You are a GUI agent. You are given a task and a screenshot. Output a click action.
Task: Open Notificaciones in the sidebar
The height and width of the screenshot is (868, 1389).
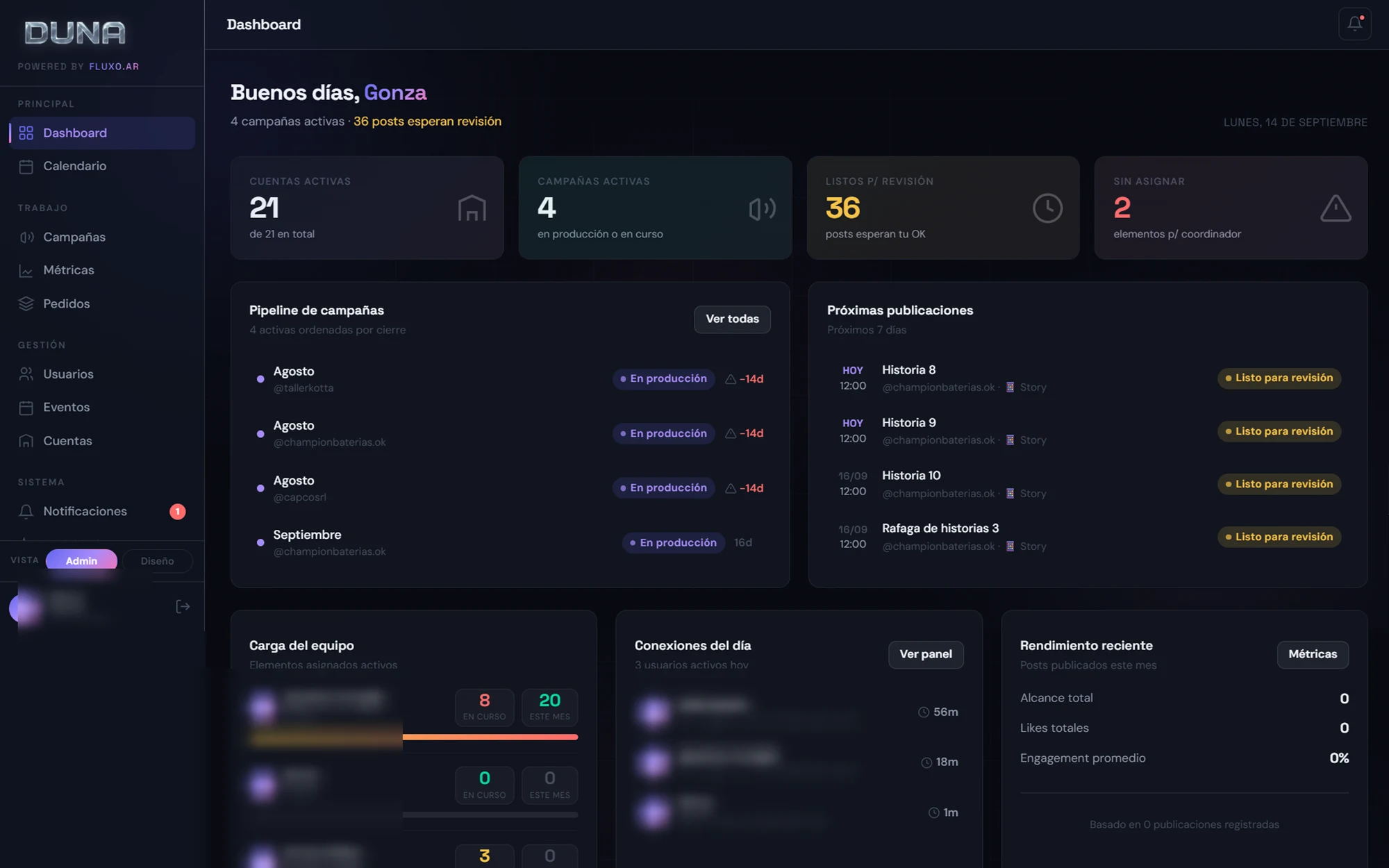click(x=102, y=511)
